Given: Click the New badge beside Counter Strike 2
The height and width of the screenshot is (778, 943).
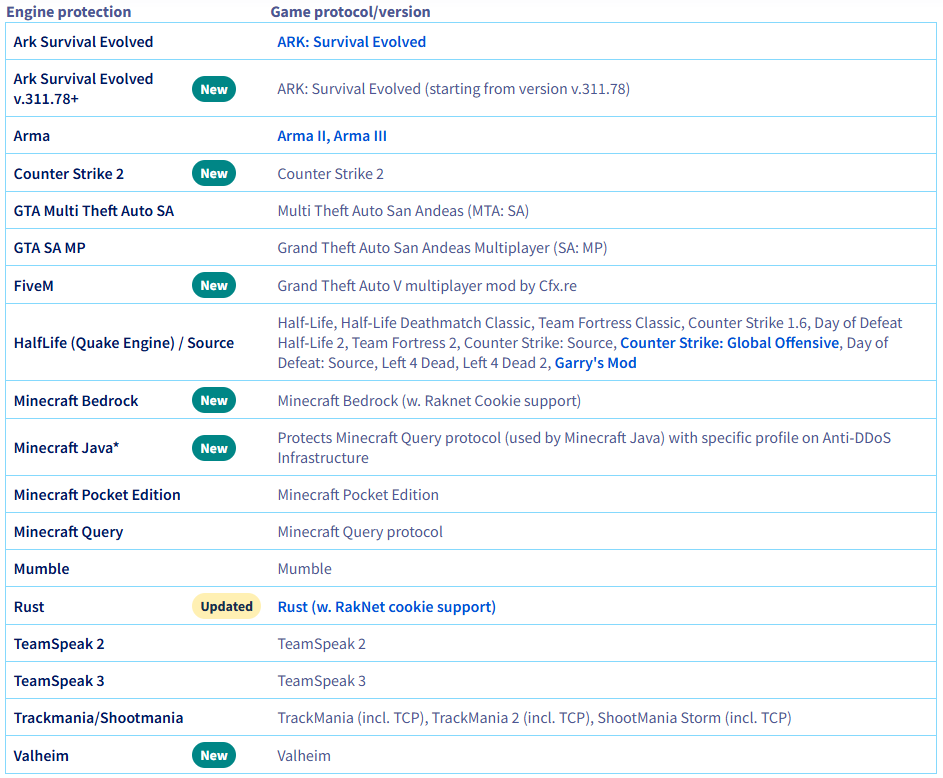Looking at the screenshot, I should 214,174.
